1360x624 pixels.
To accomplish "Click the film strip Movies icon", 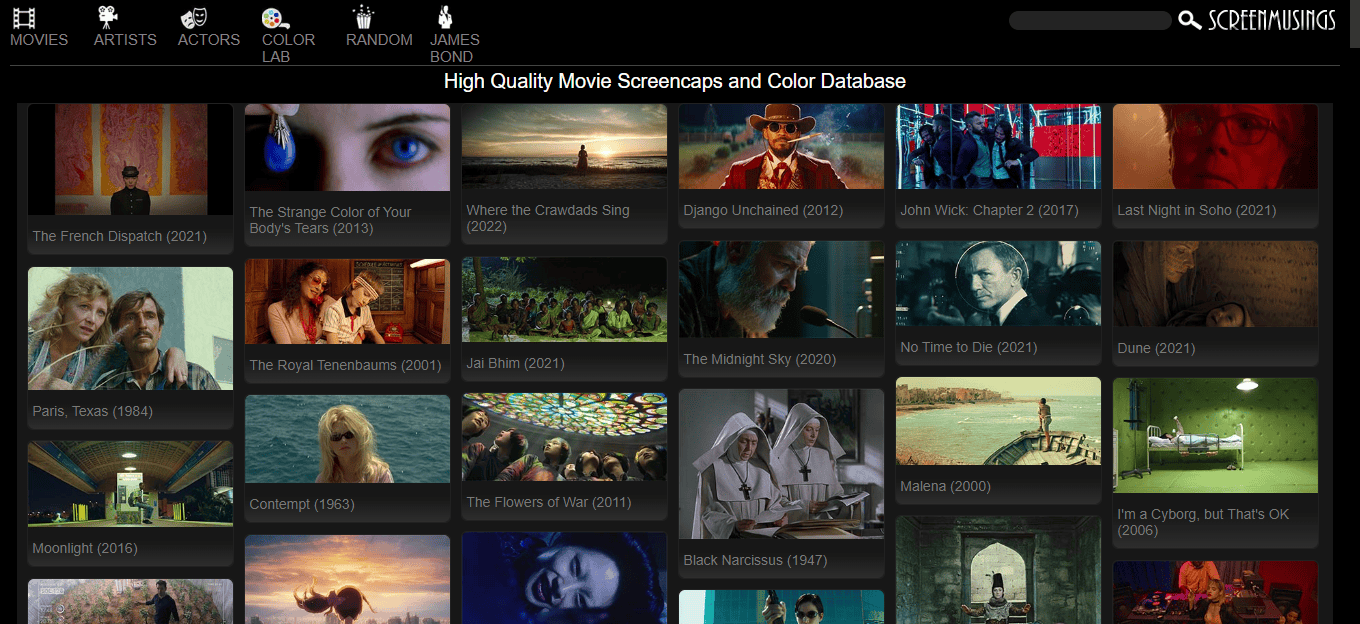I will tap(24, 17).
